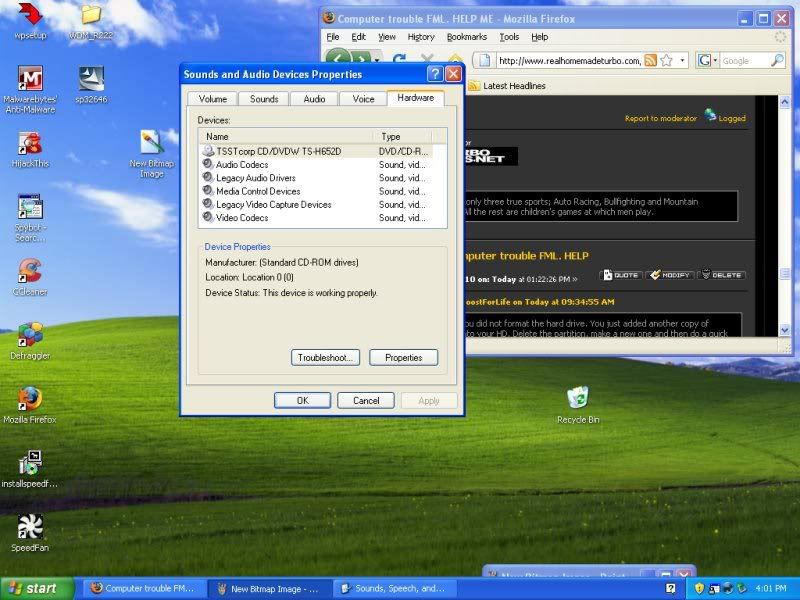Screen dimensions: 800x600
Task: Click the help question mark in Properties dialog
Action: coord(435,74)
